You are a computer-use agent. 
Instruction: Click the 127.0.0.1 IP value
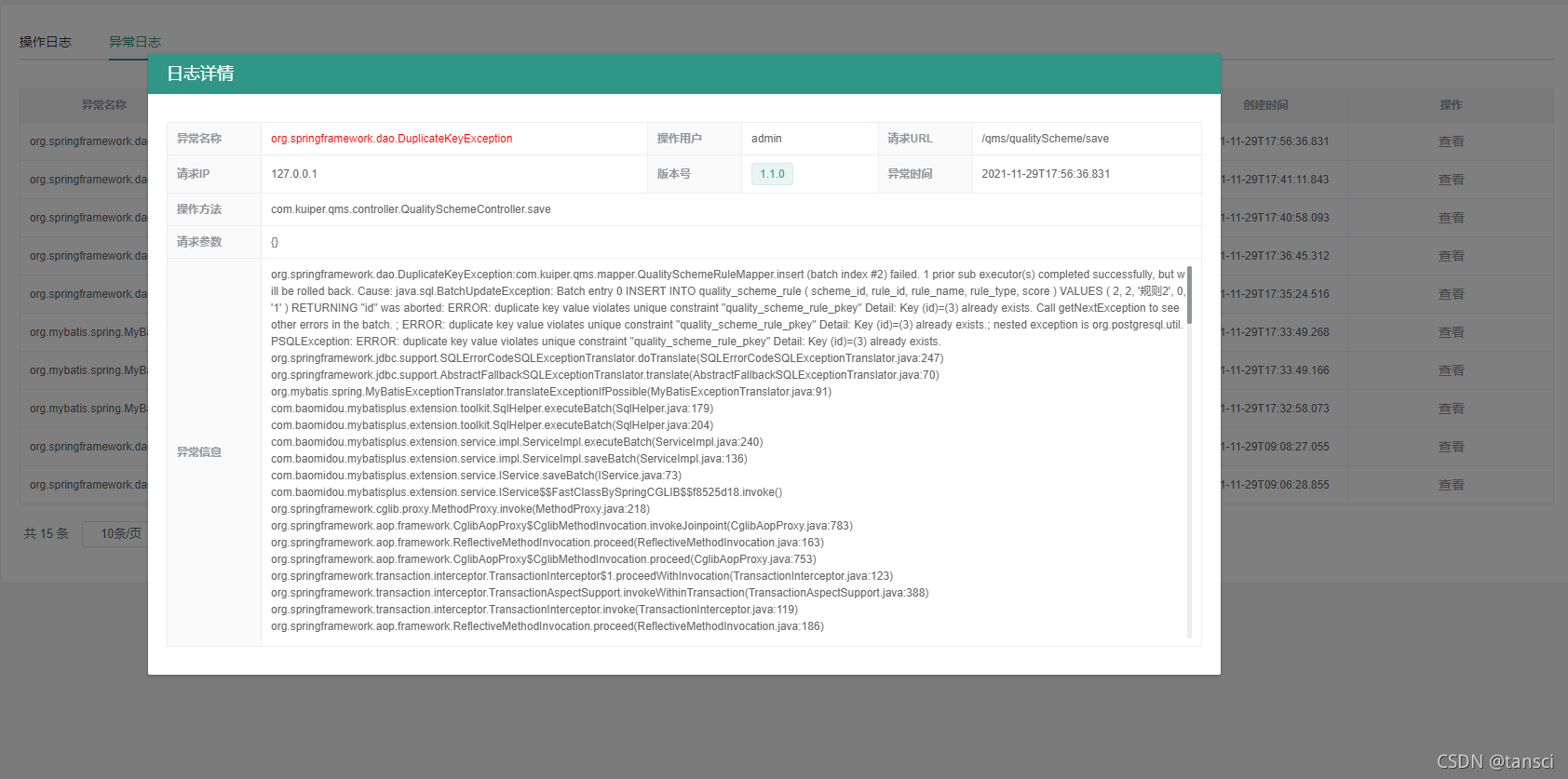point(294,174)
